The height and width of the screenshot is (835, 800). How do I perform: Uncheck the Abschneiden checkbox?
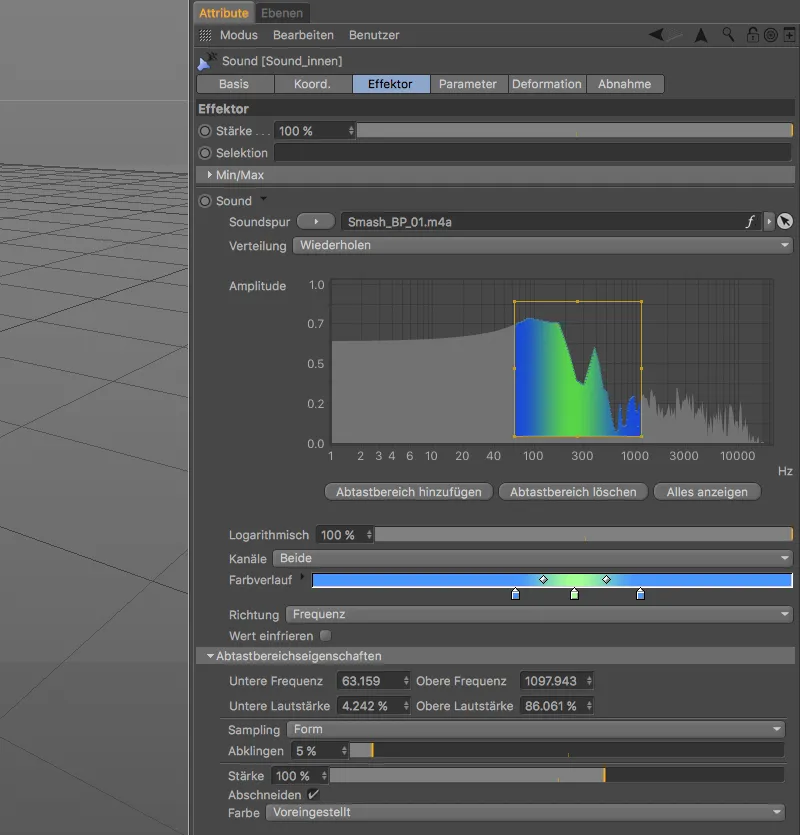[x=313, y=795]
